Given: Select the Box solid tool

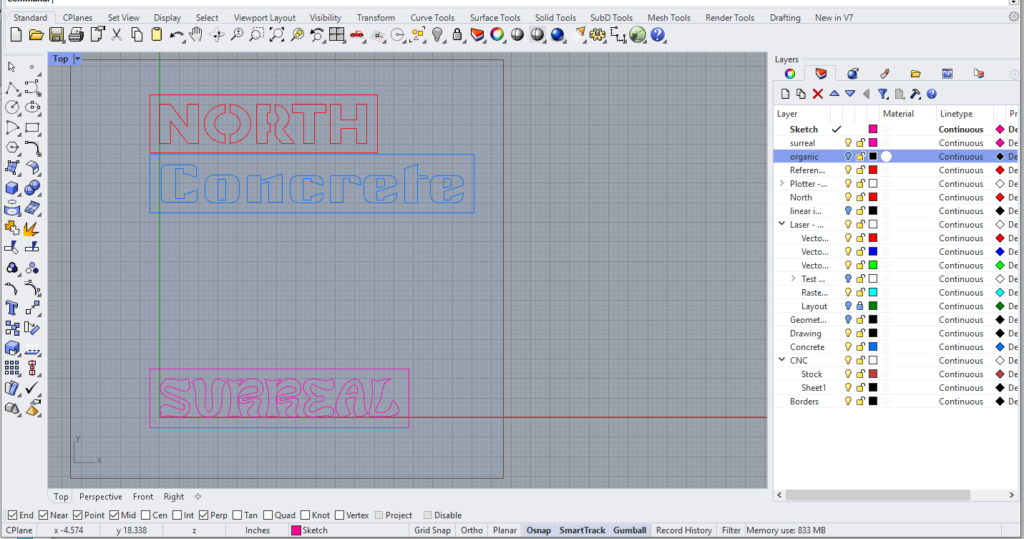Looking at the screenshot, I should [x=12, y=188].
